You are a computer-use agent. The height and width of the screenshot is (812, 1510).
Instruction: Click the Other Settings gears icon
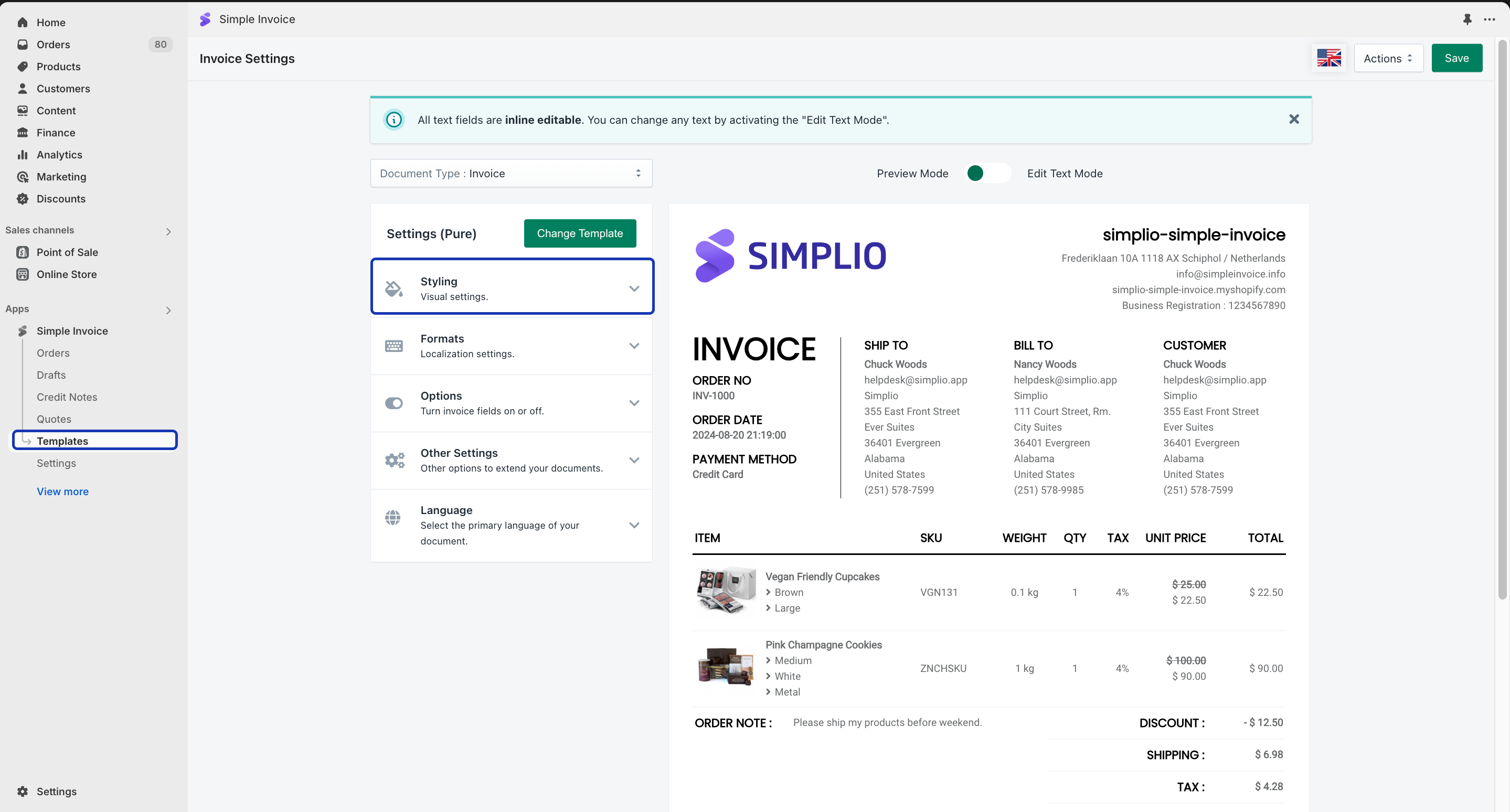click(394, 461)
